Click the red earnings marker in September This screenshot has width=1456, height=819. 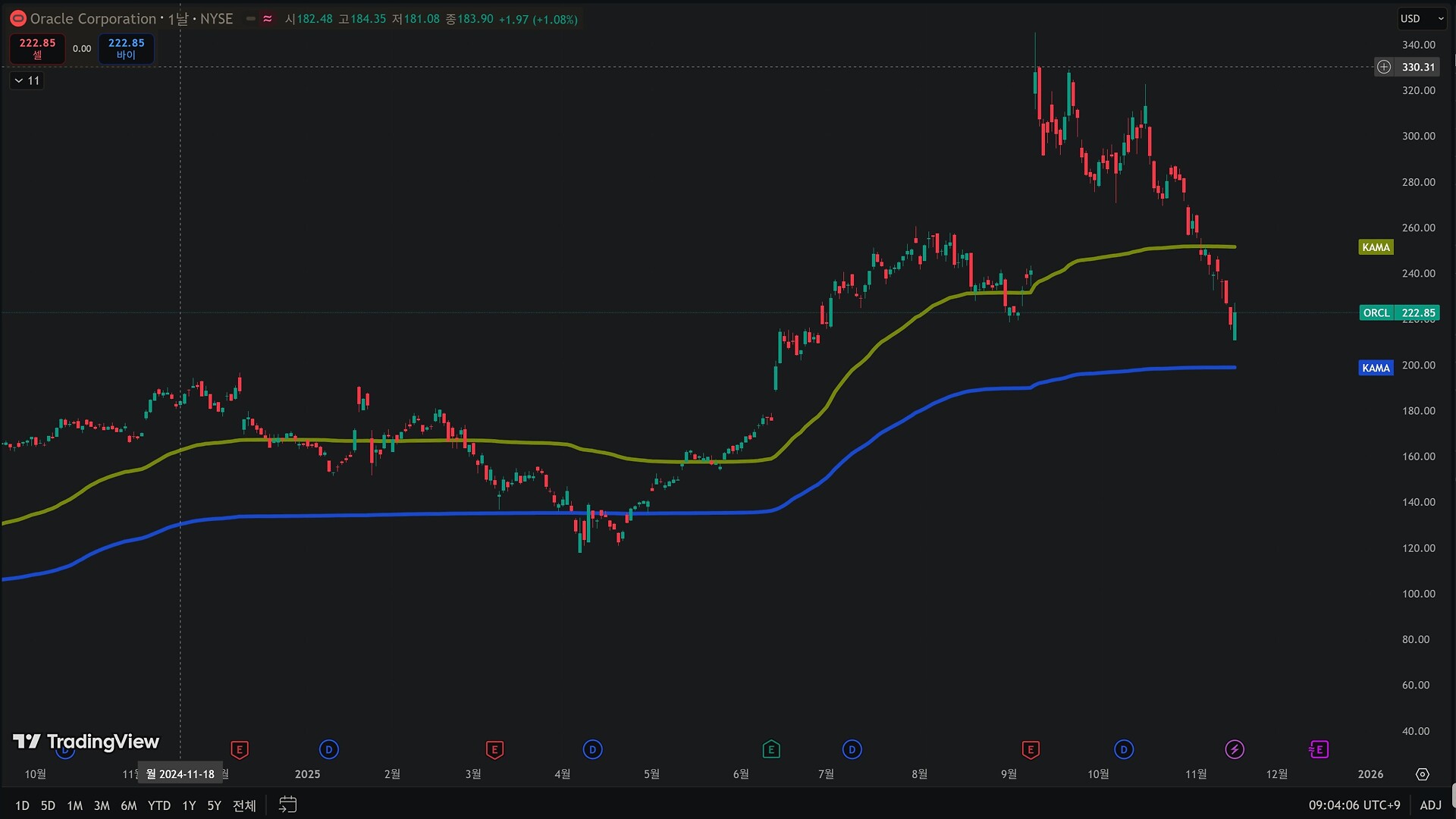1030,750
